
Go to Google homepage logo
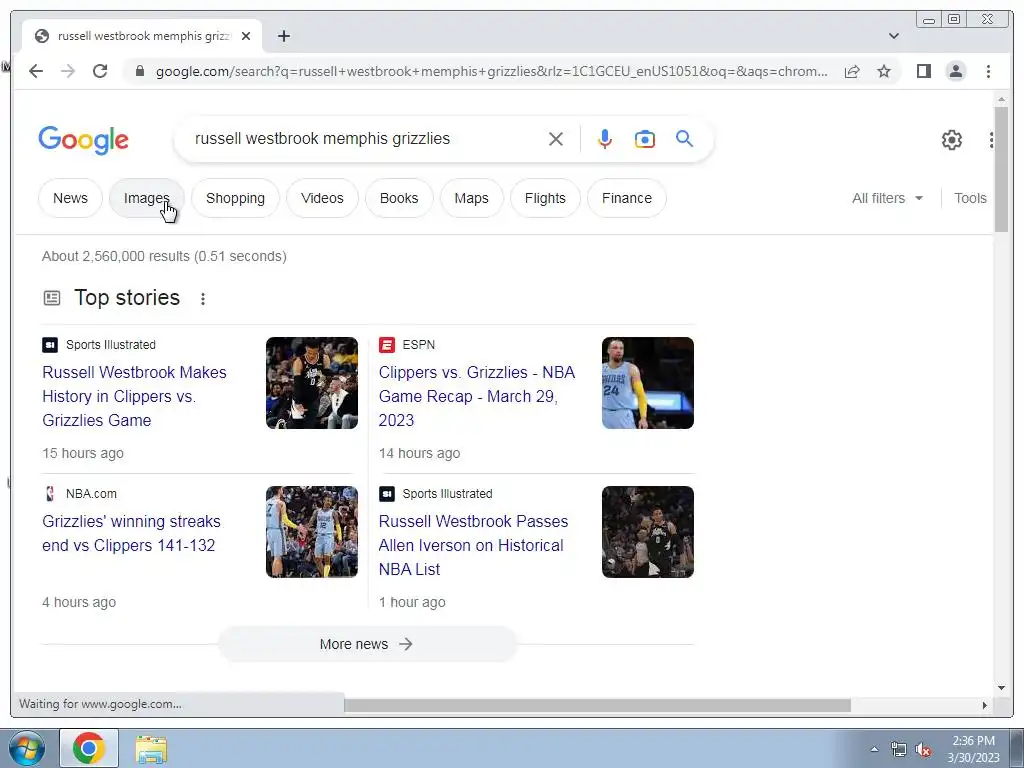coord(84,140)
